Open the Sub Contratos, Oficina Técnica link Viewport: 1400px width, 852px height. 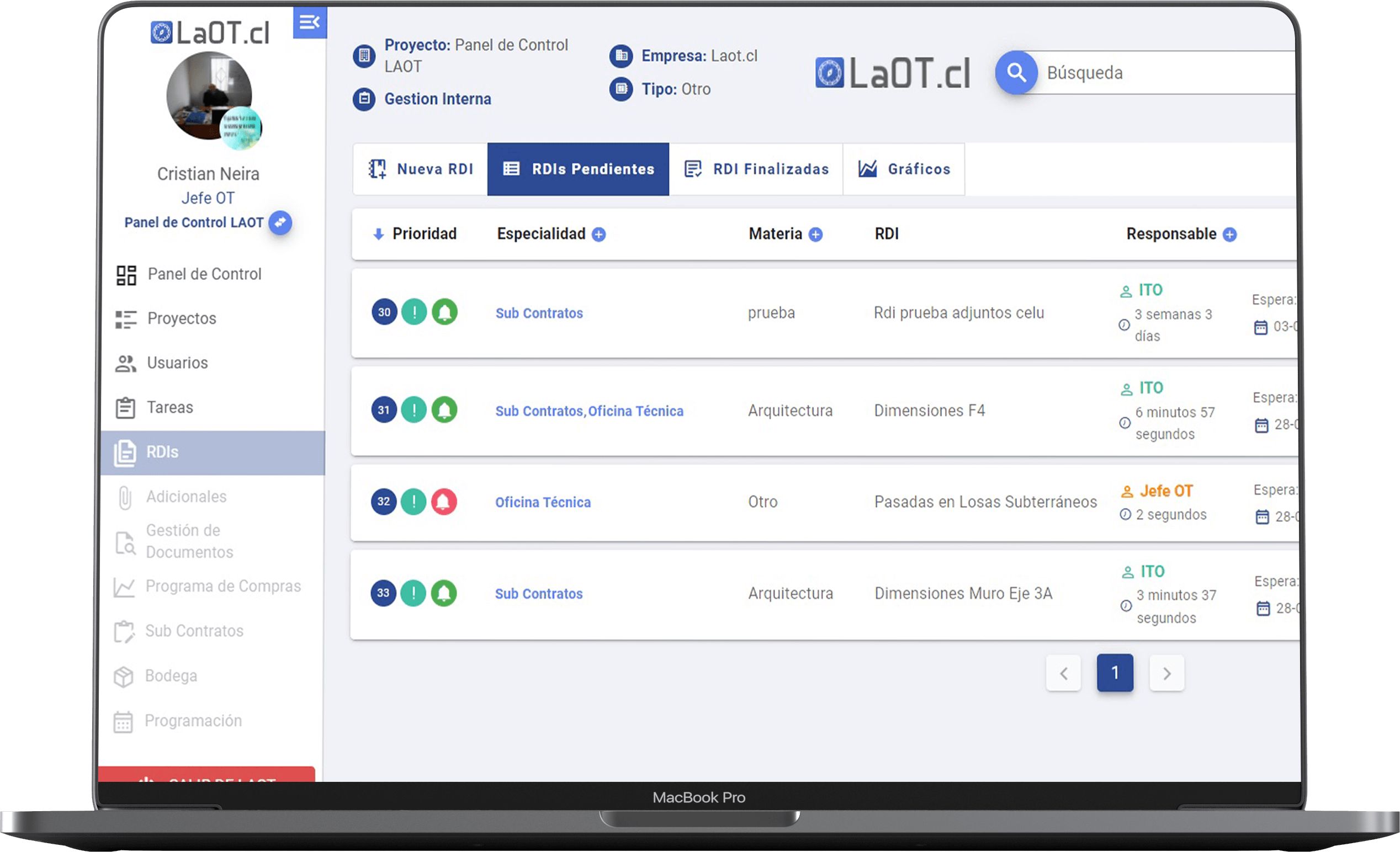[x=589, y=411]
